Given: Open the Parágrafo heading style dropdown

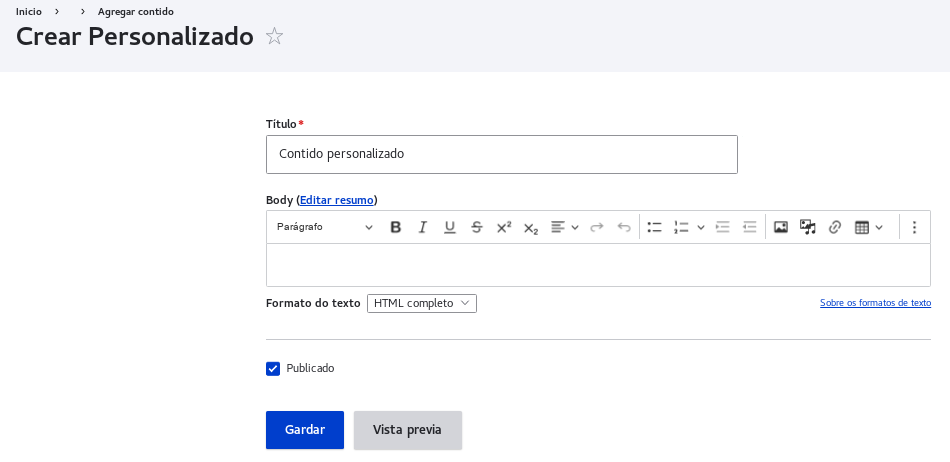Looking at the screenshot, I should point(324,228).
